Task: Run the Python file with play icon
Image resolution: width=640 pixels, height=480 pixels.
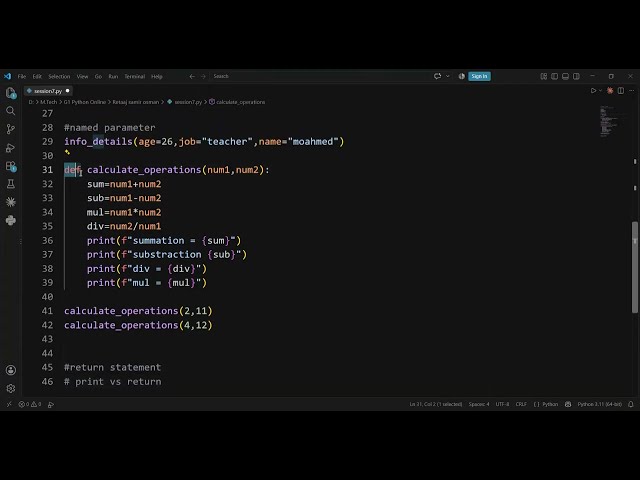Action: (593, 91)
